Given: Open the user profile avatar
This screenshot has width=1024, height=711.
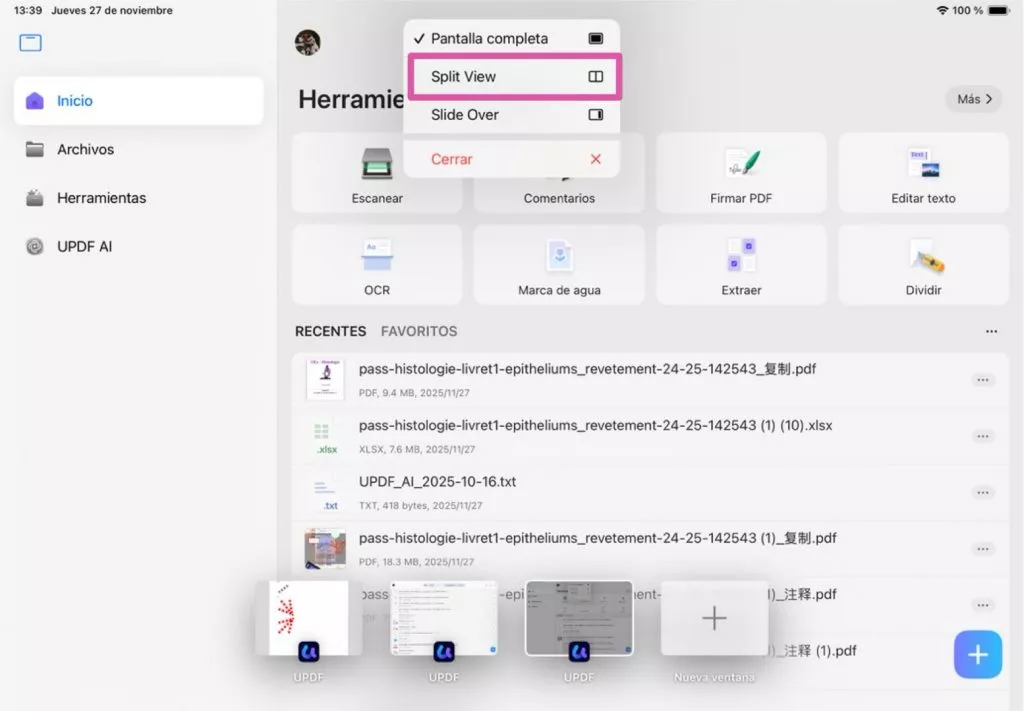Looking at the screenshot, I should coord(308,42).
